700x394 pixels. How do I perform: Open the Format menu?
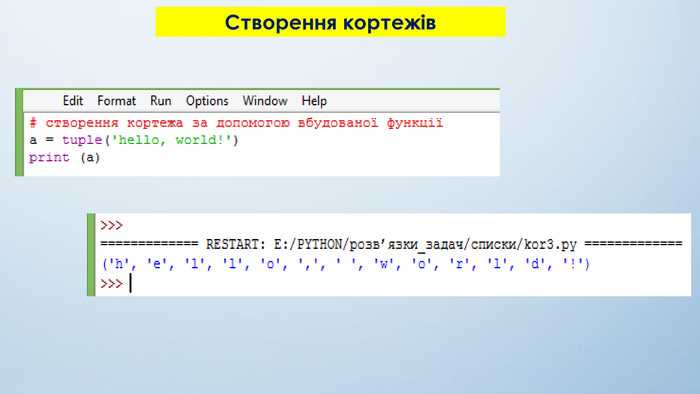pos(117,101)
